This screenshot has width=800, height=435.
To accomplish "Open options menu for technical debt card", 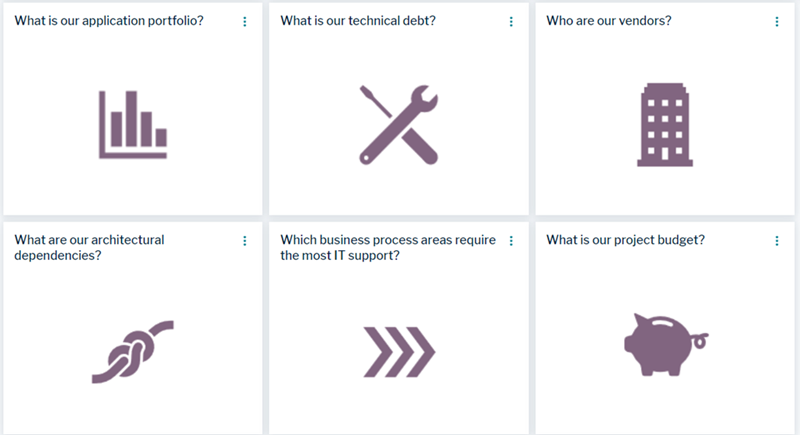I will click(511, 22).
